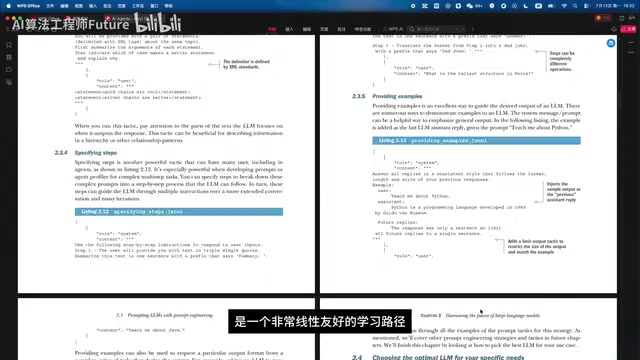Click the window layout icon near the top right
The height and width of the screenshot is (360, 640).
pyautogui.click(x=622, y=18)
